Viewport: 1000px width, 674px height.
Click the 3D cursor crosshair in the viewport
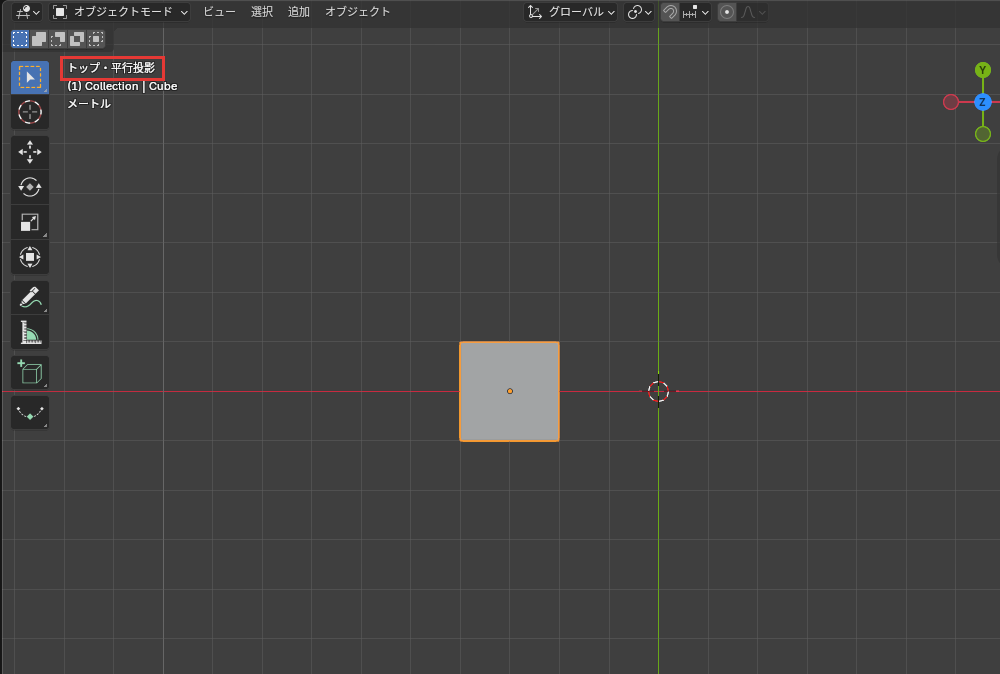(658, 392)
